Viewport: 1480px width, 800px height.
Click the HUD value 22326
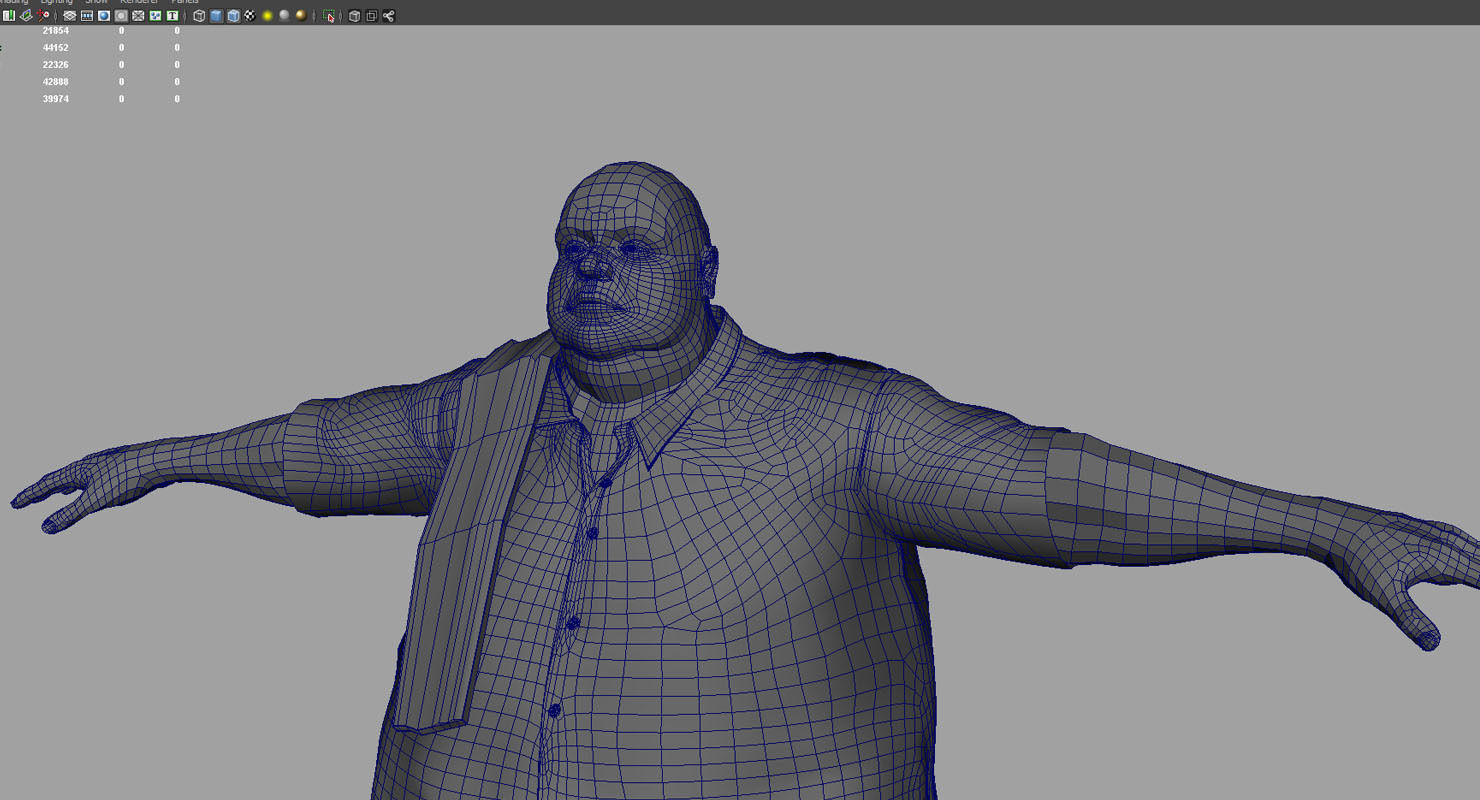pyautogui.click(x=56, y=65)
